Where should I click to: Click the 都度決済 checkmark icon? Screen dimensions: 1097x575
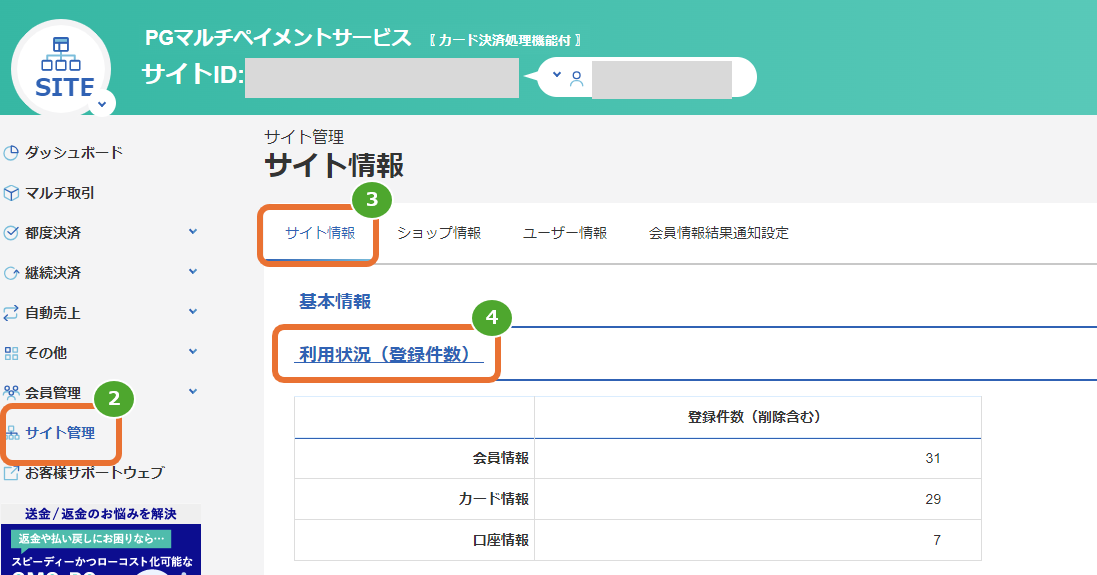[x=11, y=233]
